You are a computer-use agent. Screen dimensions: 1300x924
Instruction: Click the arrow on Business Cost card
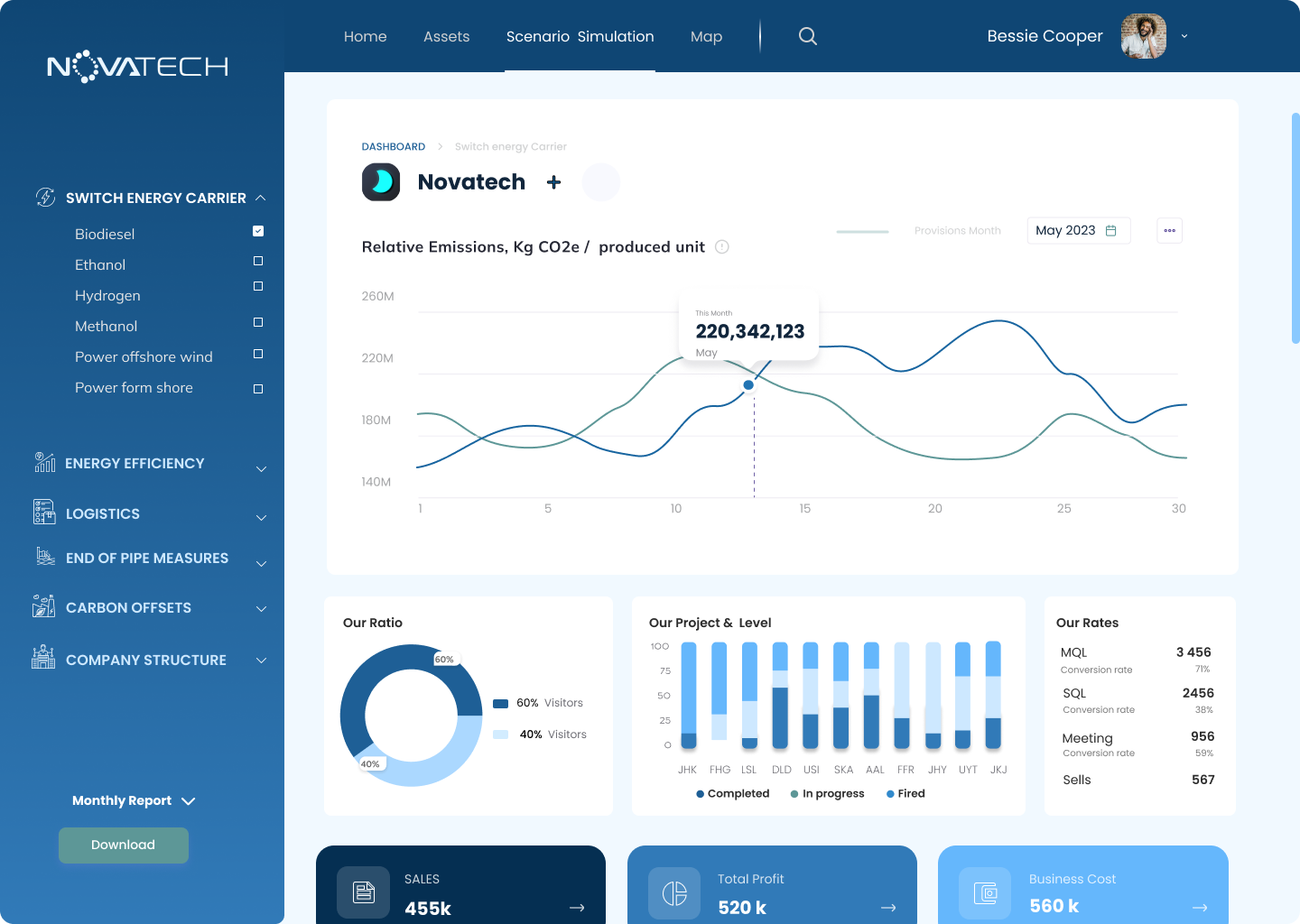pos(1200,908)
